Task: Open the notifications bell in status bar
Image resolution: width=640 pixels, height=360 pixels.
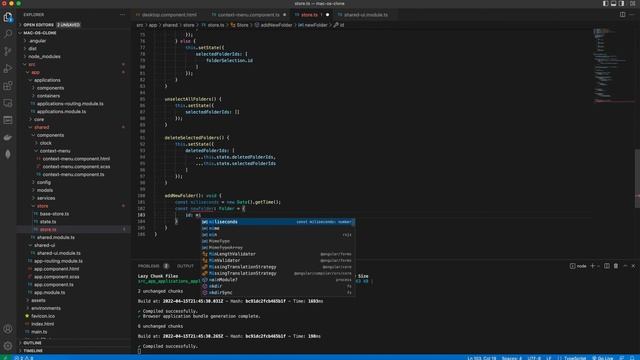Action: pos(632,358)
